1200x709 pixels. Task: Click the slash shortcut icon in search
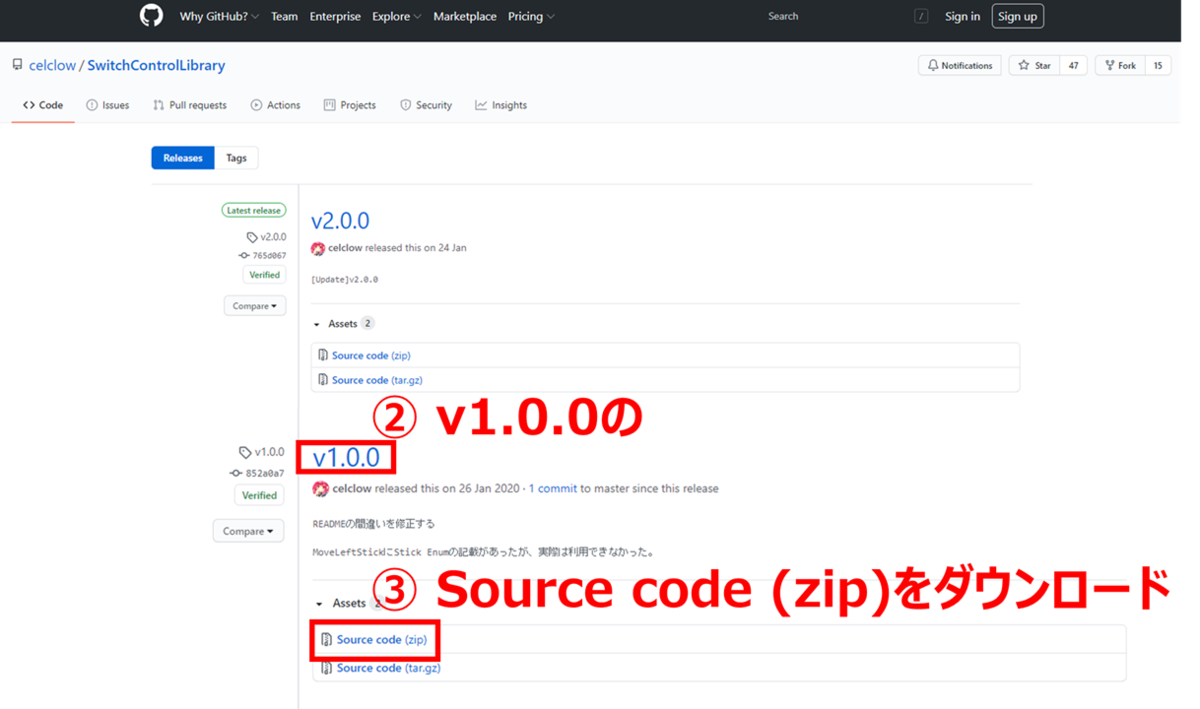(x=921, y=16)
